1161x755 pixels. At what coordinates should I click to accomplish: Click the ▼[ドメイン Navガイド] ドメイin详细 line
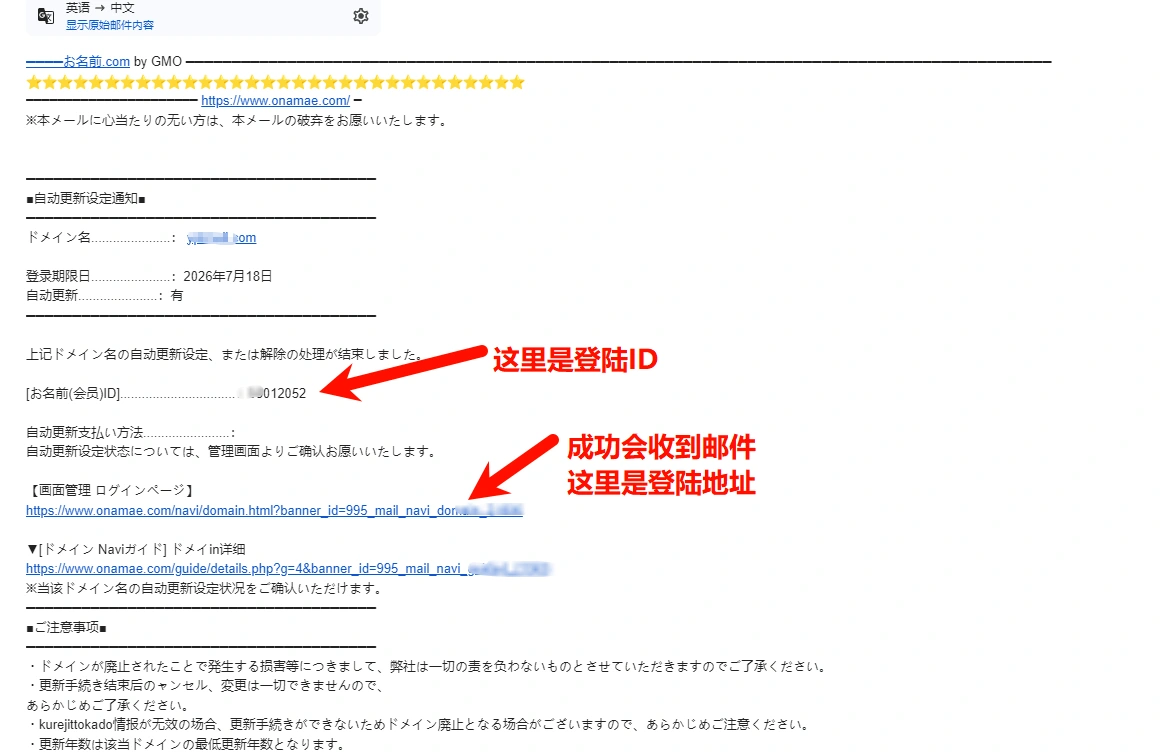(135, 549)
